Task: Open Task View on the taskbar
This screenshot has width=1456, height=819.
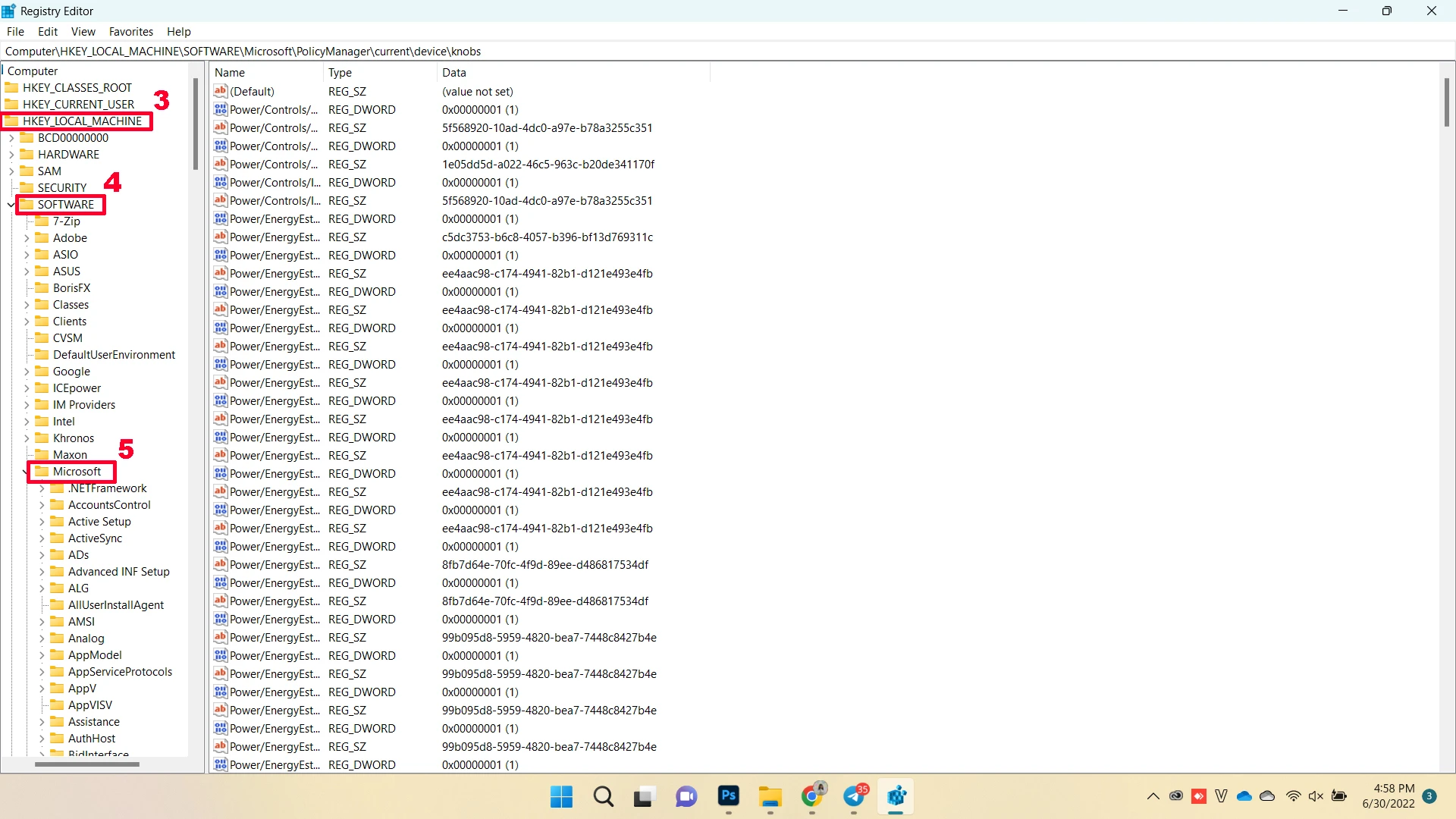Action: [x=645, y=796]
